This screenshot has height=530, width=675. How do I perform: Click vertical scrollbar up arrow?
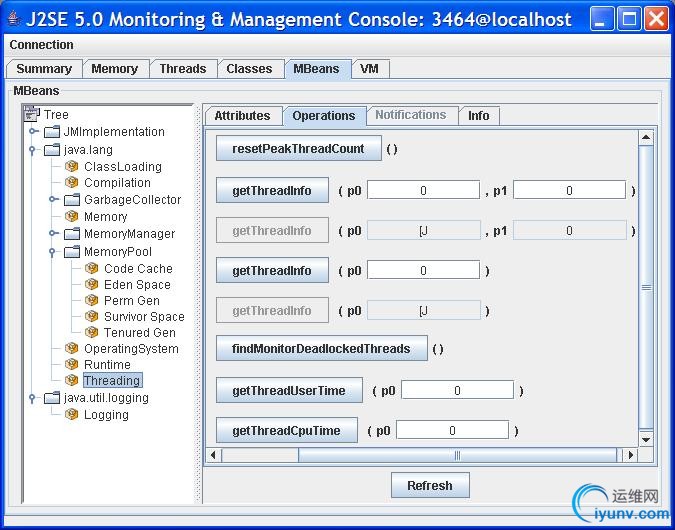(646, 138)
